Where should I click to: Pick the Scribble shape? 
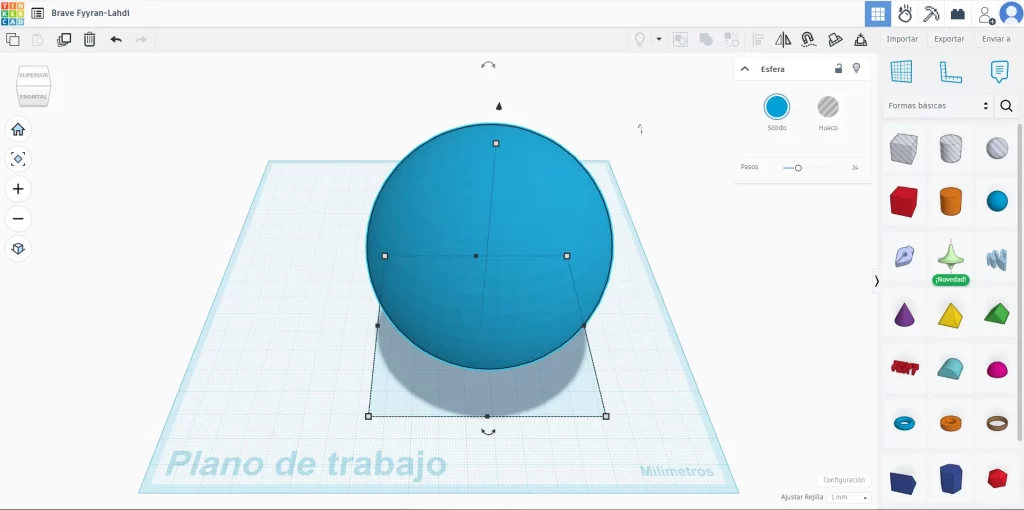[904, 256]
